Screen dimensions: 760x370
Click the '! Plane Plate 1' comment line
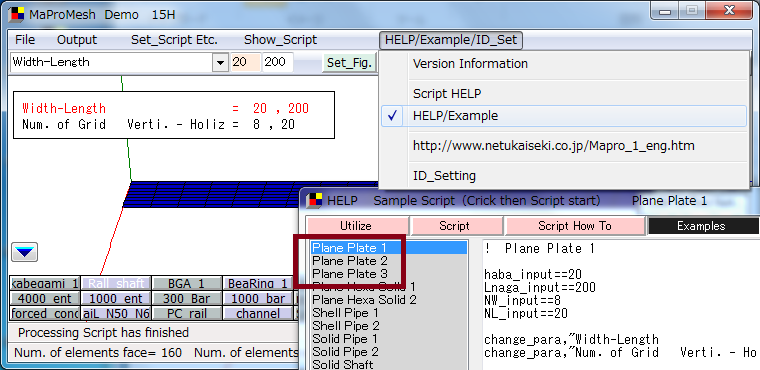coord(539,249)
